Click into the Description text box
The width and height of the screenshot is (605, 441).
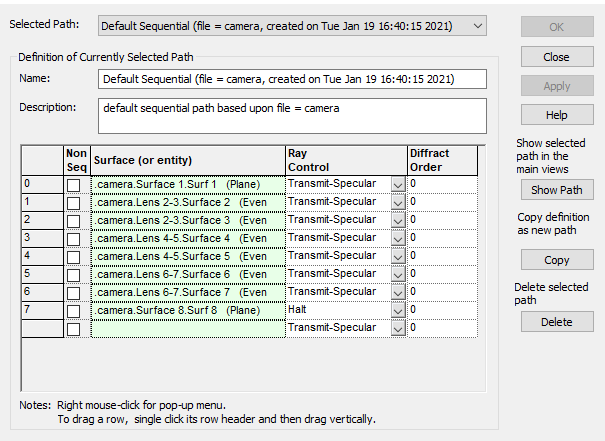(x=292, y=115)
